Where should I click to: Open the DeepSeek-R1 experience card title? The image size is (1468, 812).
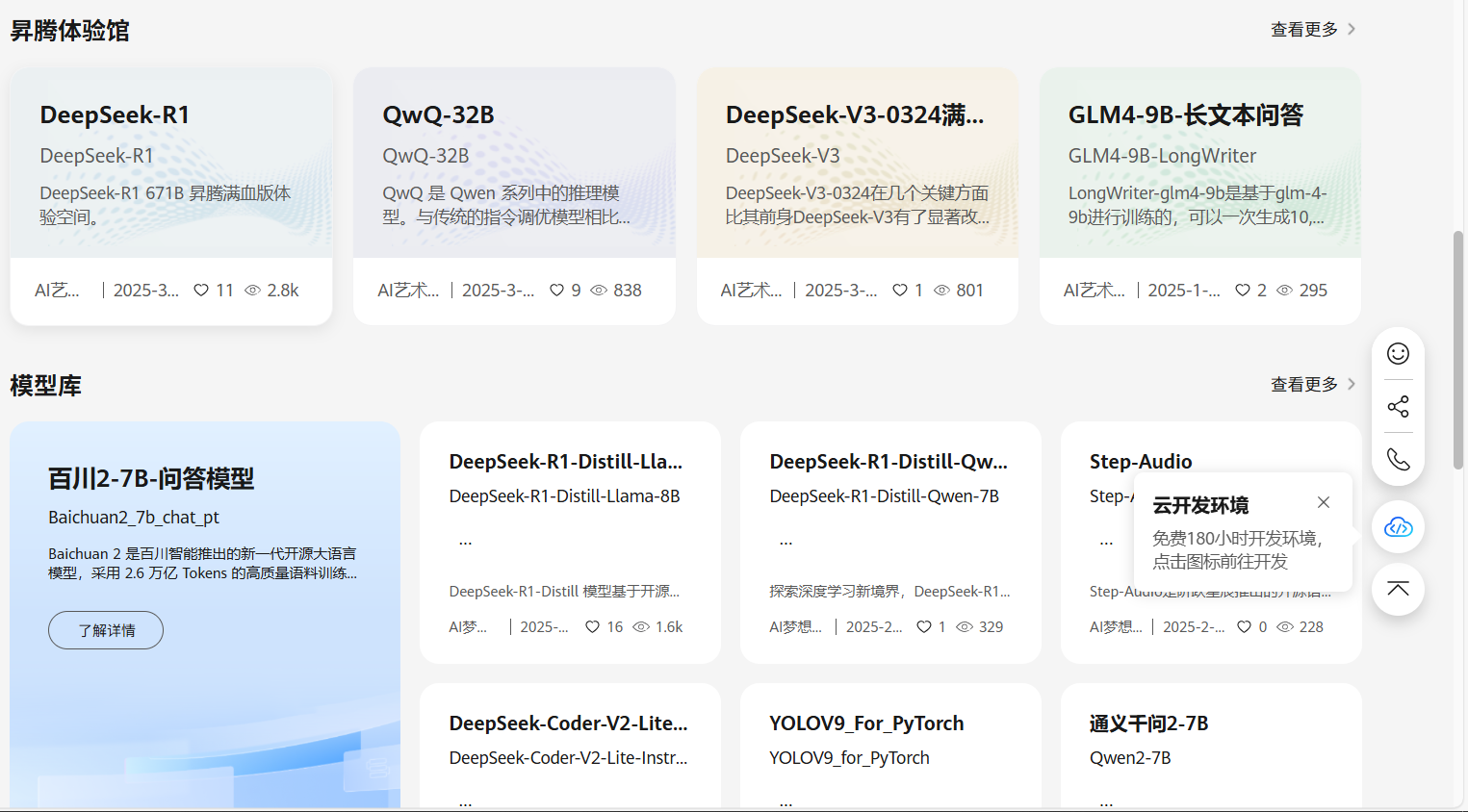tap(115, 115)
